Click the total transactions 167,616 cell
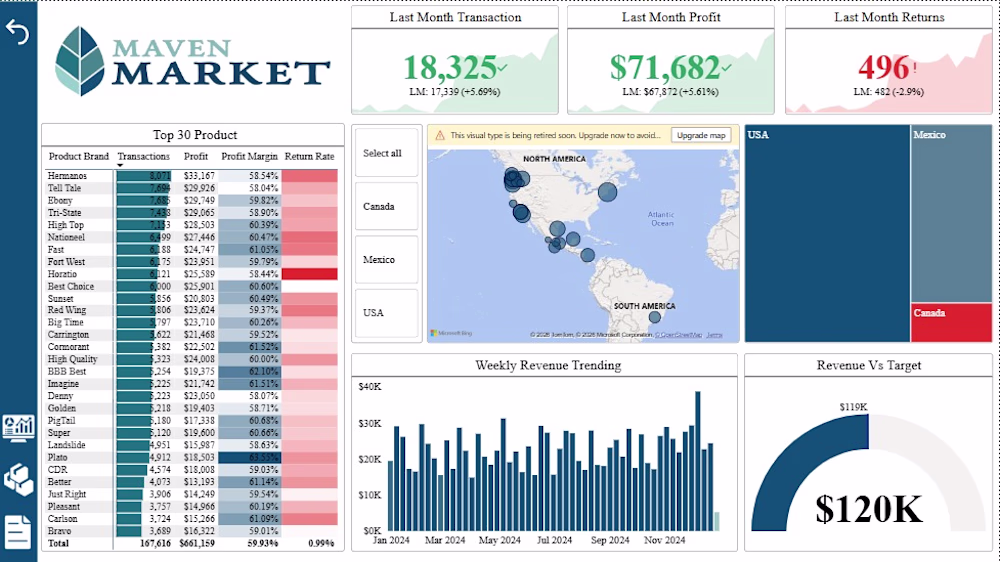This screenshot has height=562, width=1000. pyautogui.click(x=155, y=544)
